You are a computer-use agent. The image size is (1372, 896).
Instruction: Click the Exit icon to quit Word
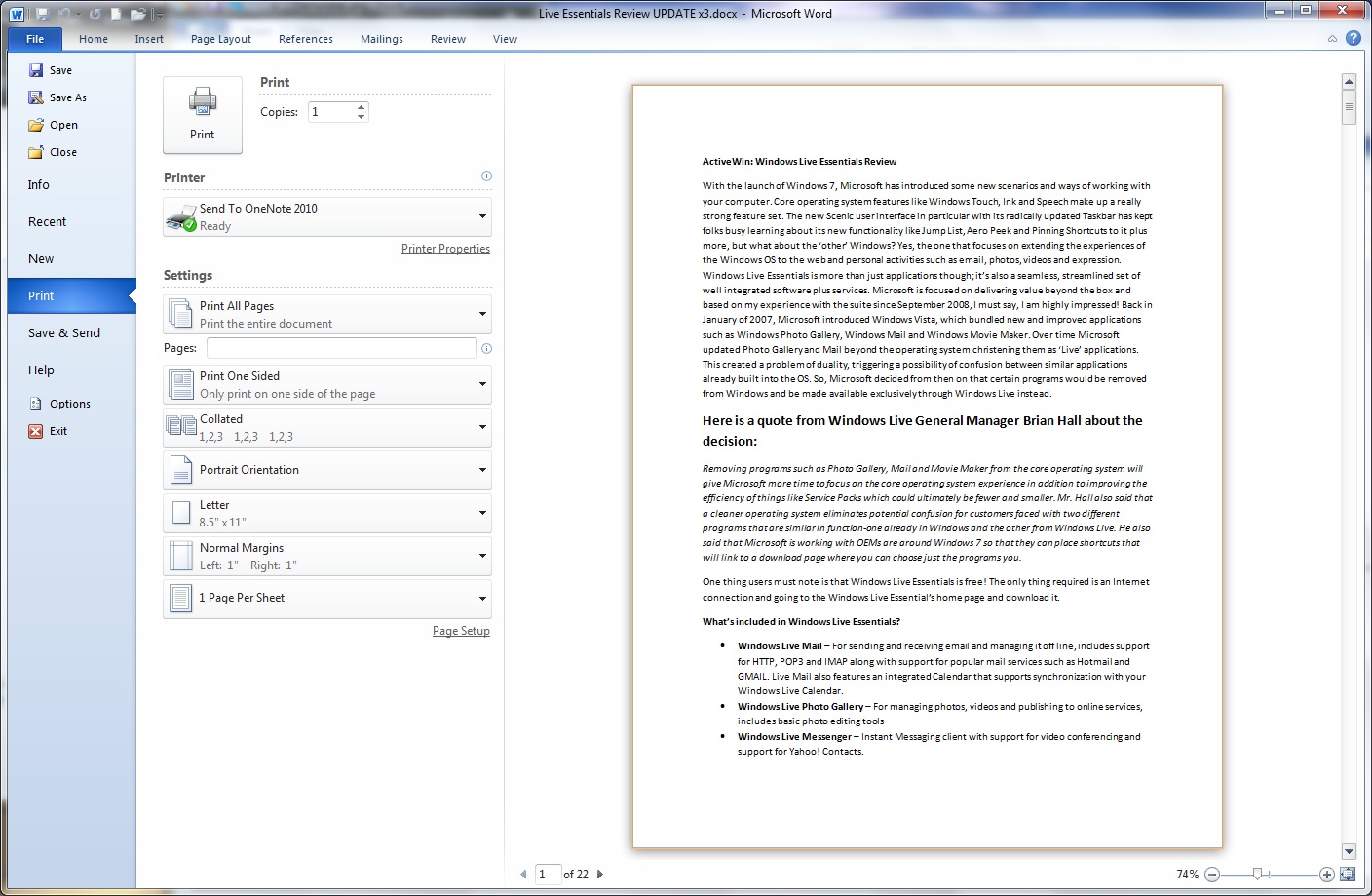coord(36,431)
